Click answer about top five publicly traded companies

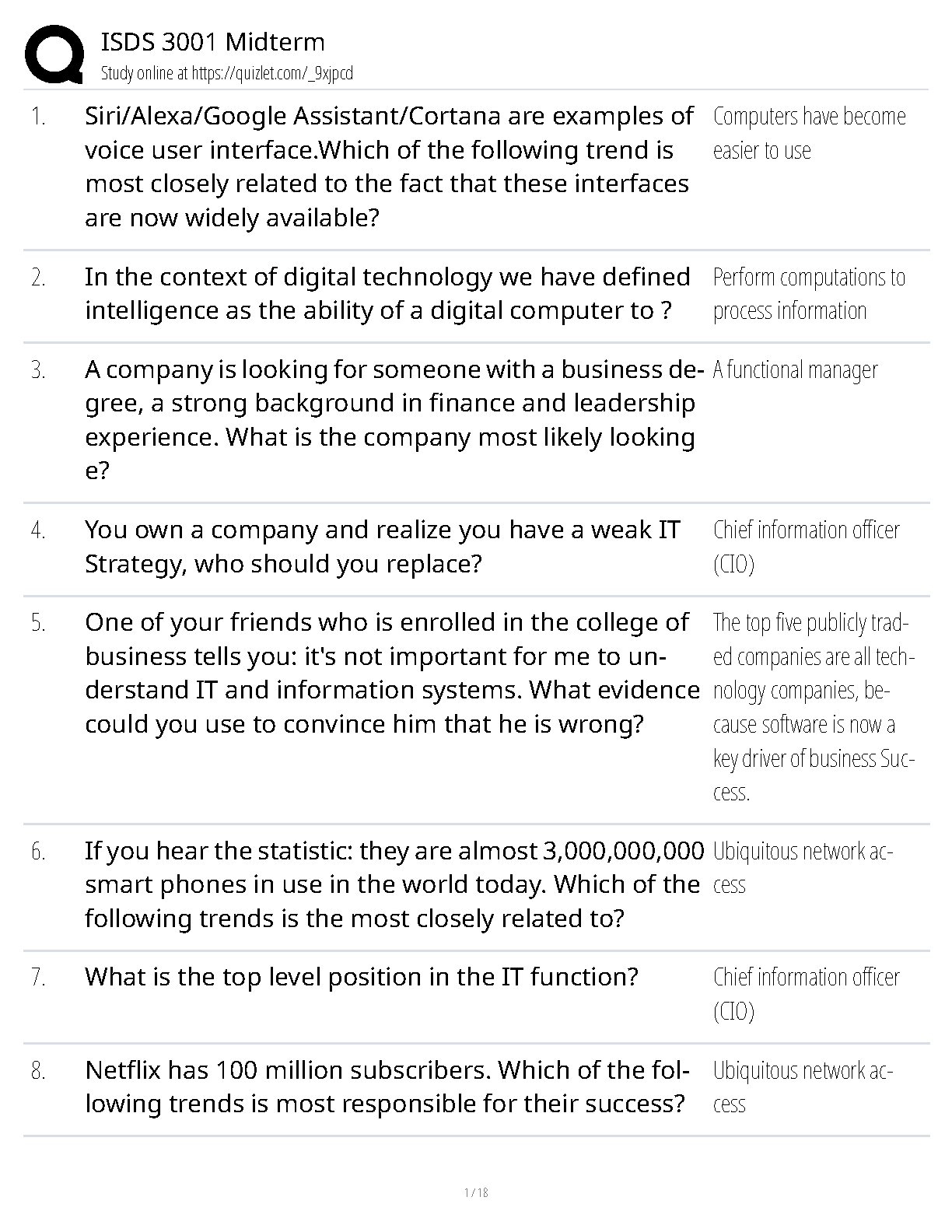[814, 707]
